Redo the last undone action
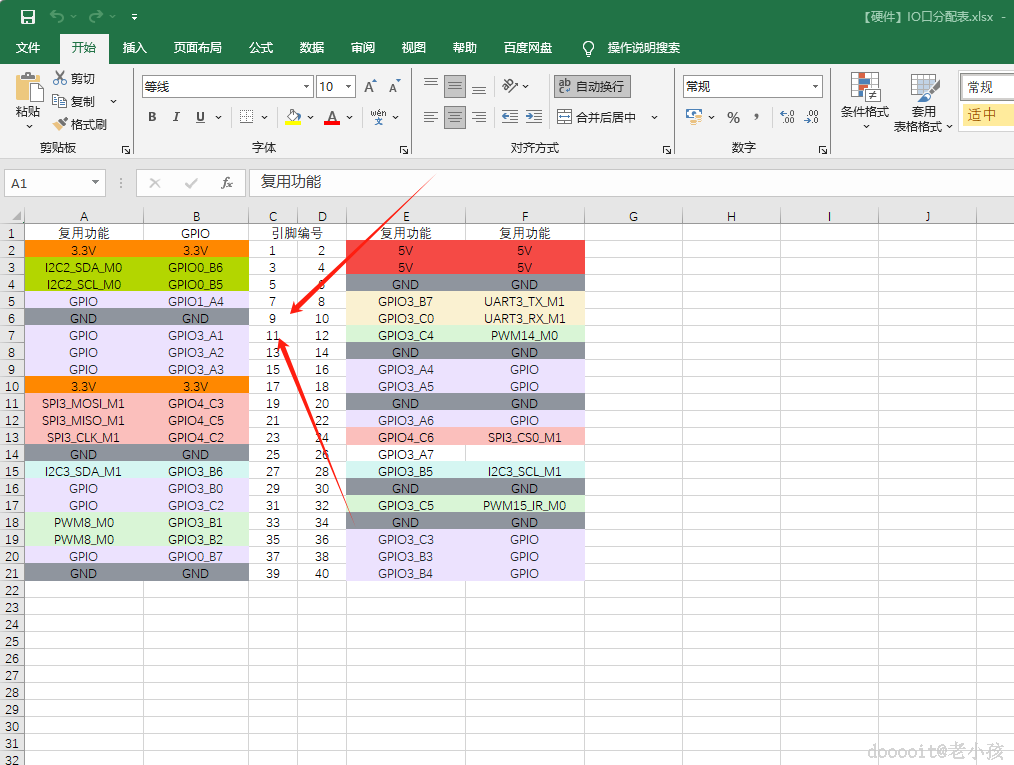This screenshot has height=765, width=1014. (96, 17)
